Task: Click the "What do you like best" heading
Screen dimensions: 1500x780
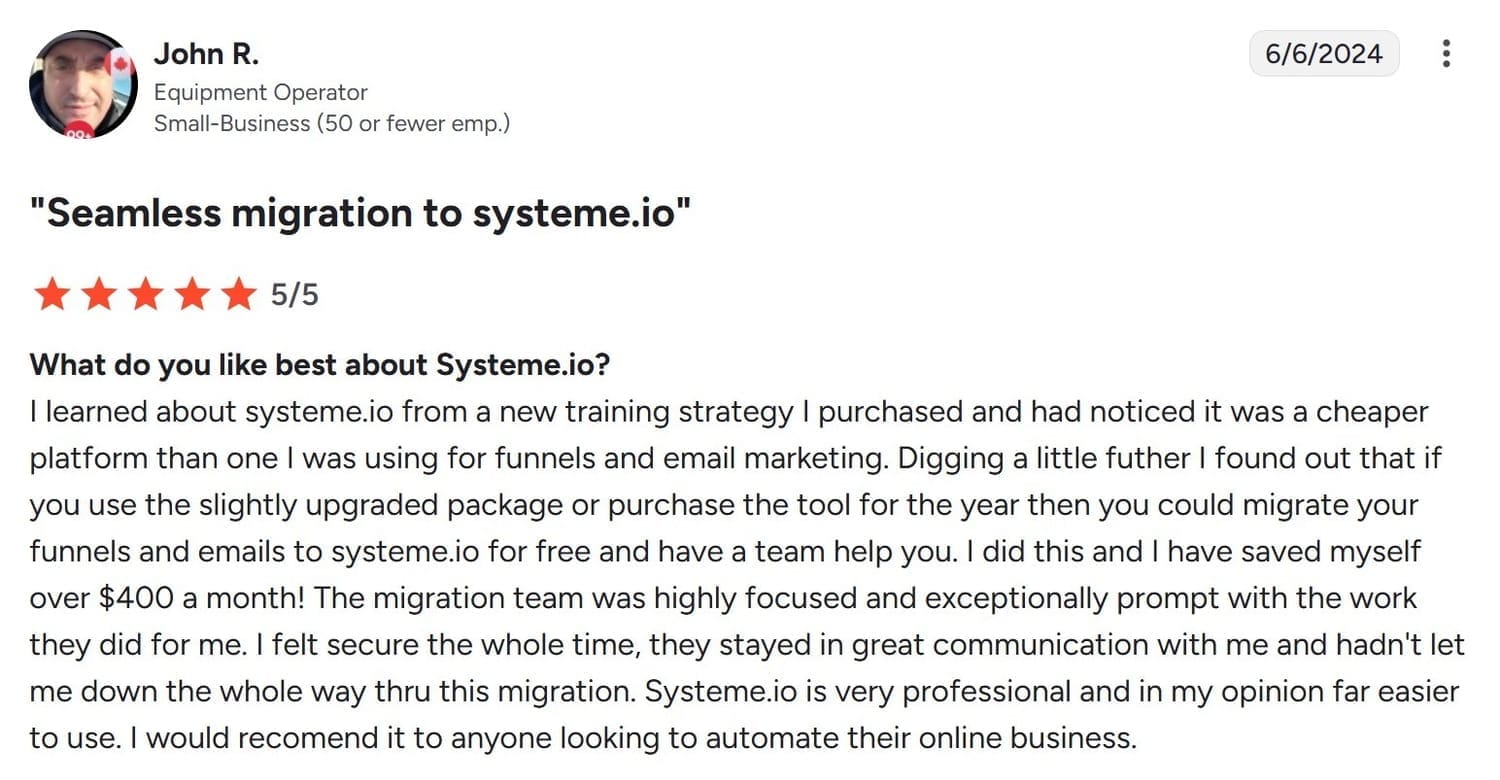Action: 320,365
